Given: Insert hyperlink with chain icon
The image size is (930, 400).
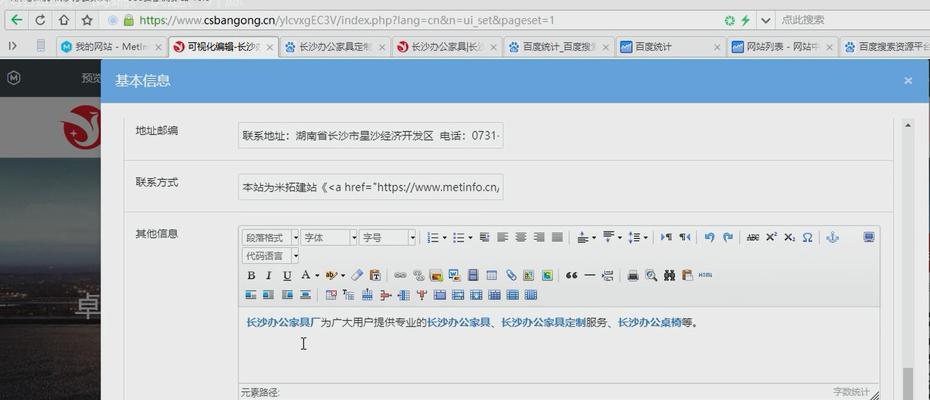Looking at the screenshot, I should pos(400,275).
